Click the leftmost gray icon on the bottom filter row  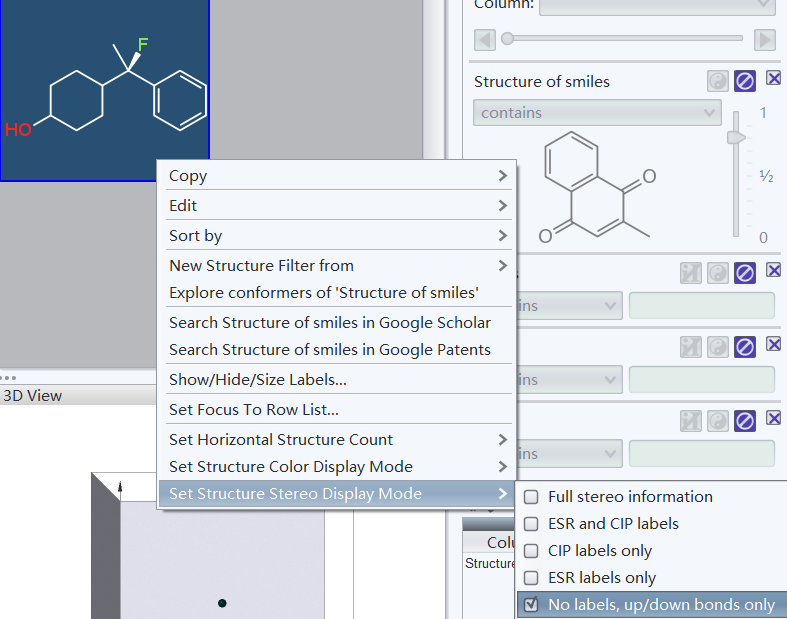point(690,421)
